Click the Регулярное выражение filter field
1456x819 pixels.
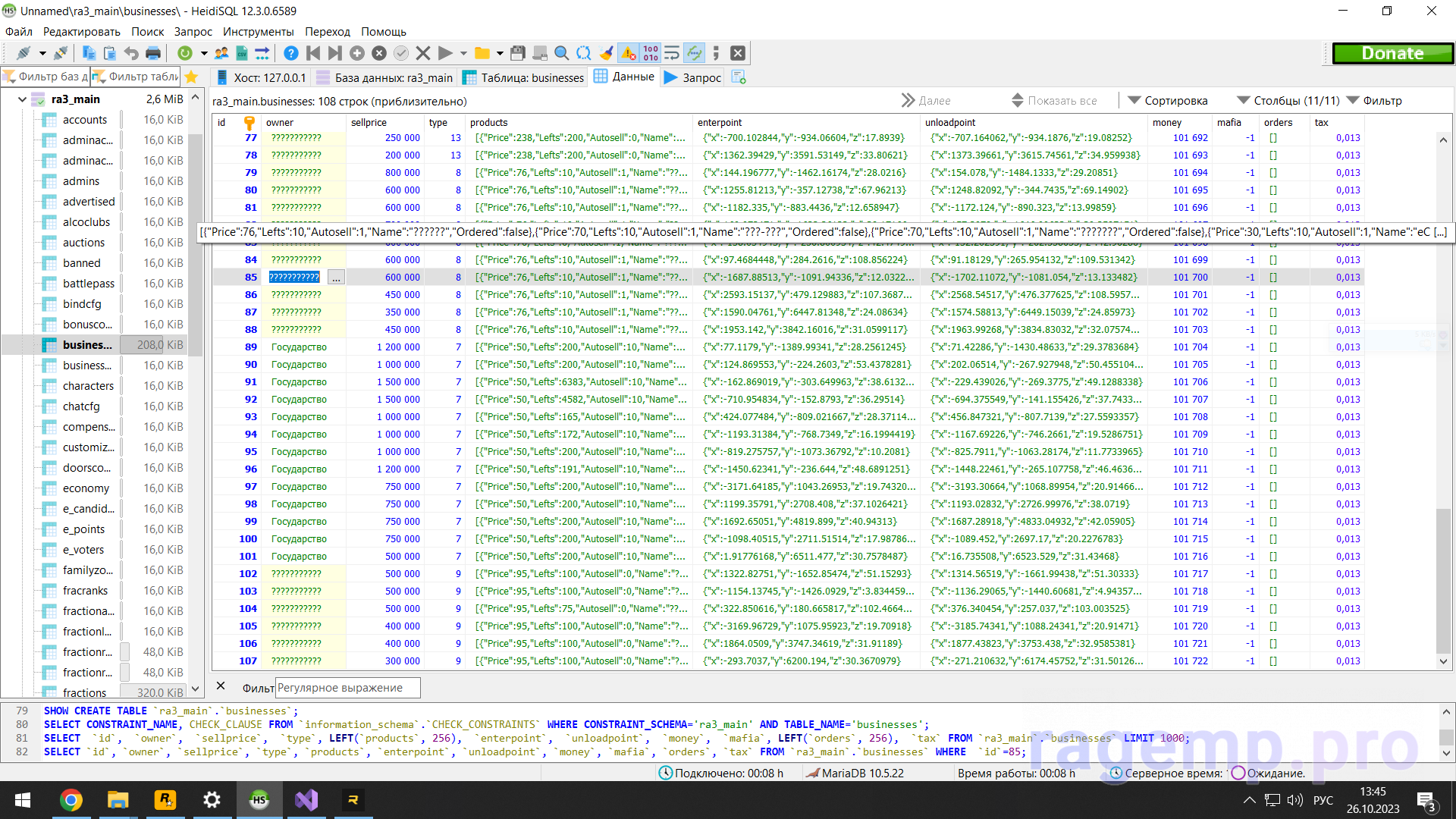(x=347, y=688)
